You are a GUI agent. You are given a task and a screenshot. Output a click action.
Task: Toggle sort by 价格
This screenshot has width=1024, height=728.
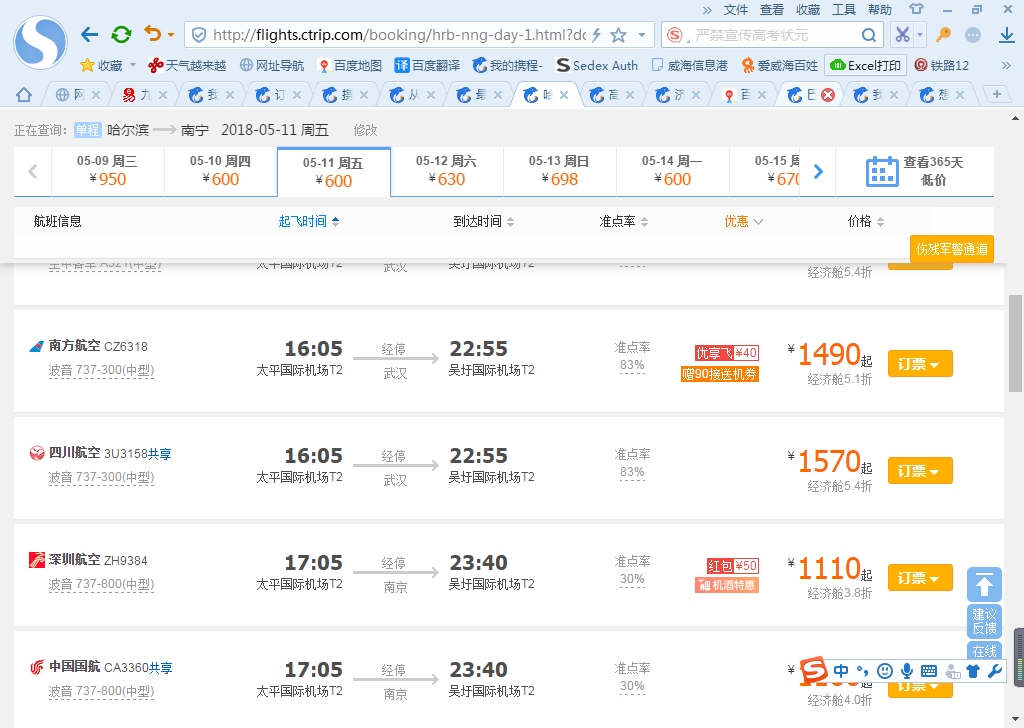866,221
